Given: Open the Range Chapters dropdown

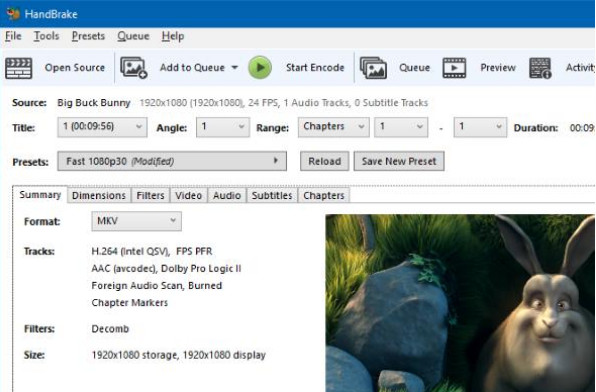Looking at the screenshot, I should coord(333,127).
